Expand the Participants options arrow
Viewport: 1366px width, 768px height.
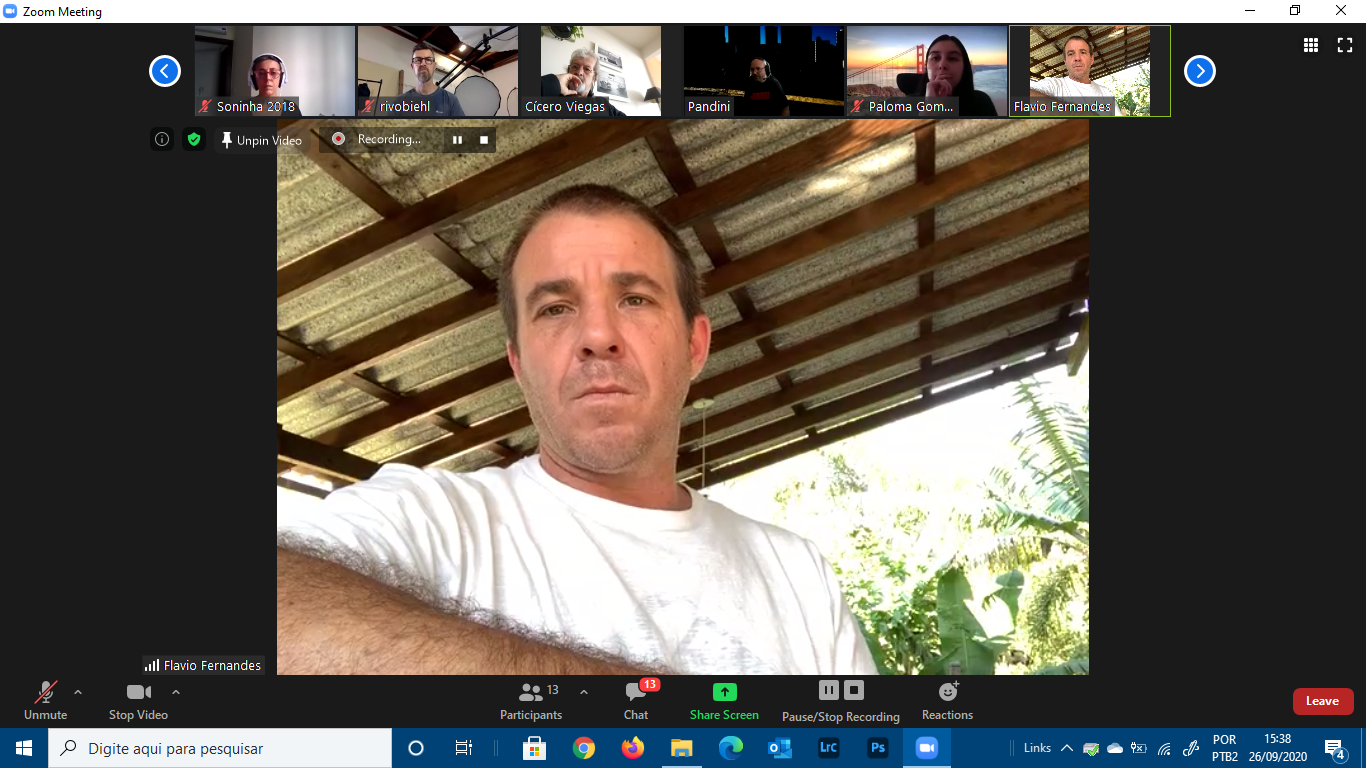[584, 692]
